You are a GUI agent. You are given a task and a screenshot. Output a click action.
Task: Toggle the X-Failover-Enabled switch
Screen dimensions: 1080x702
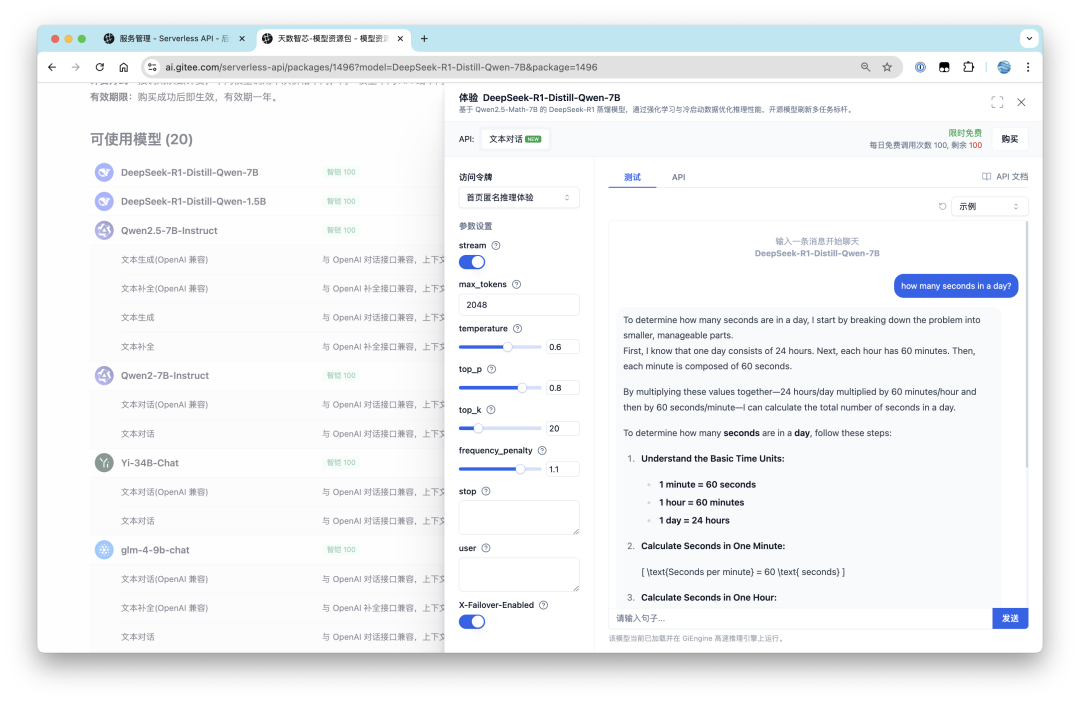click(x=472, y=621)
